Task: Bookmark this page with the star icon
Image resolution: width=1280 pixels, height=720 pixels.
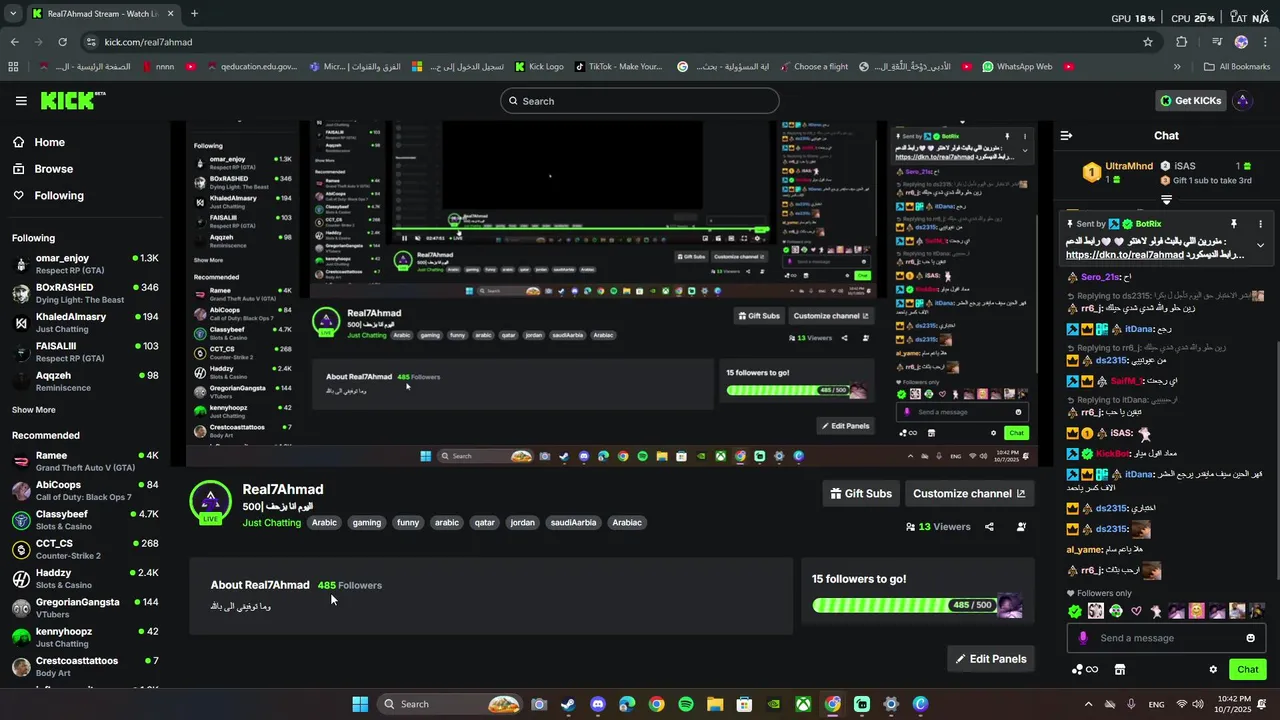Action: click(1148, 42)
